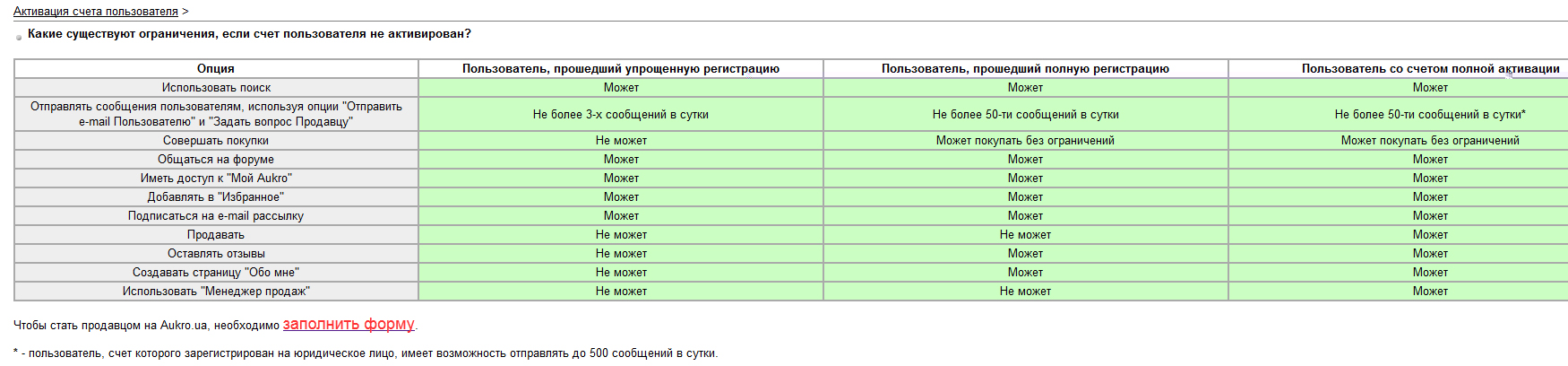1568x366 pixels.
Task: Click the "Продавать" row label
Action: click(x=216, y=235)
